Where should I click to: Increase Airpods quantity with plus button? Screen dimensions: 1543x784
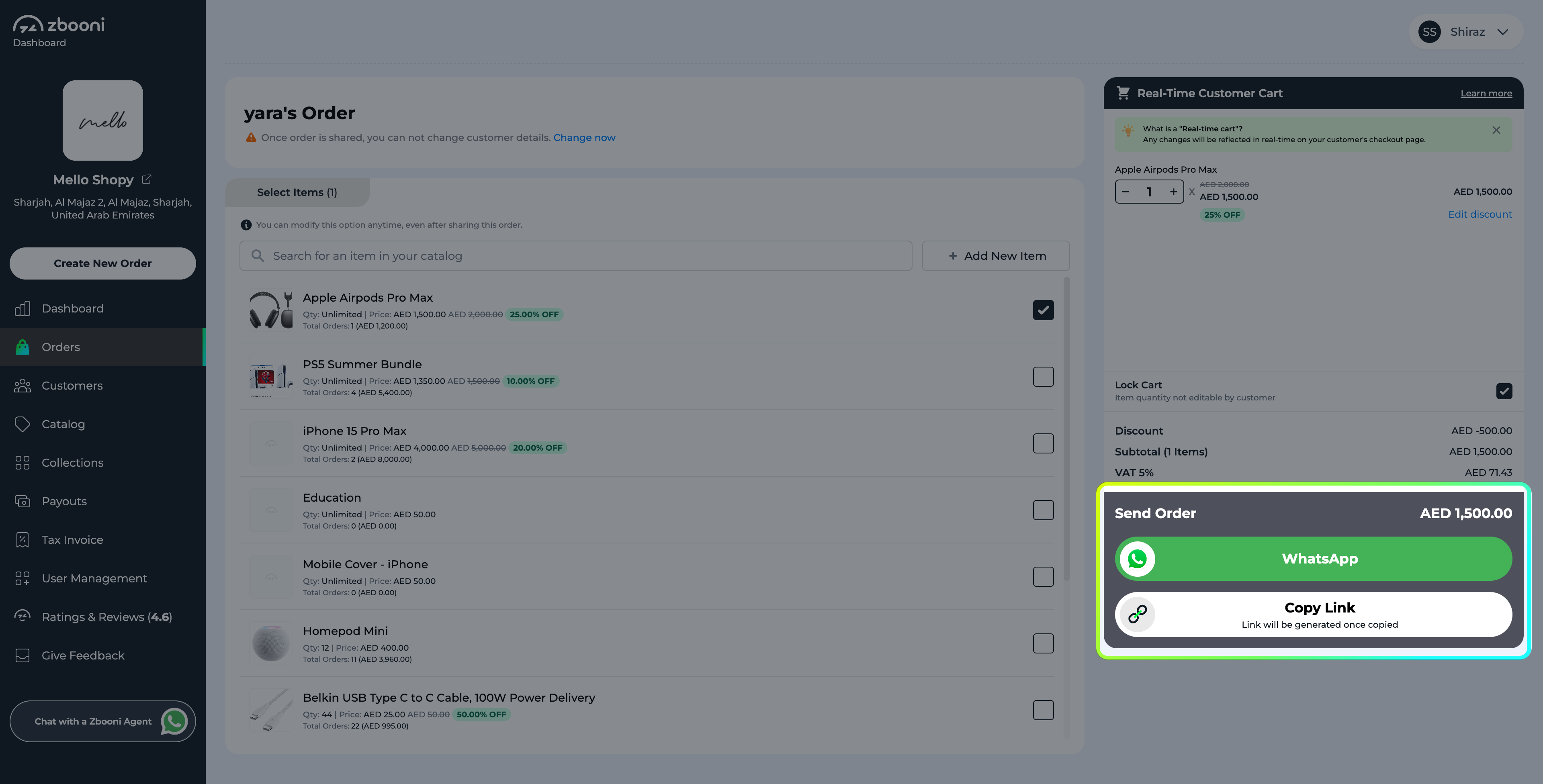(x=1173, y=192)
